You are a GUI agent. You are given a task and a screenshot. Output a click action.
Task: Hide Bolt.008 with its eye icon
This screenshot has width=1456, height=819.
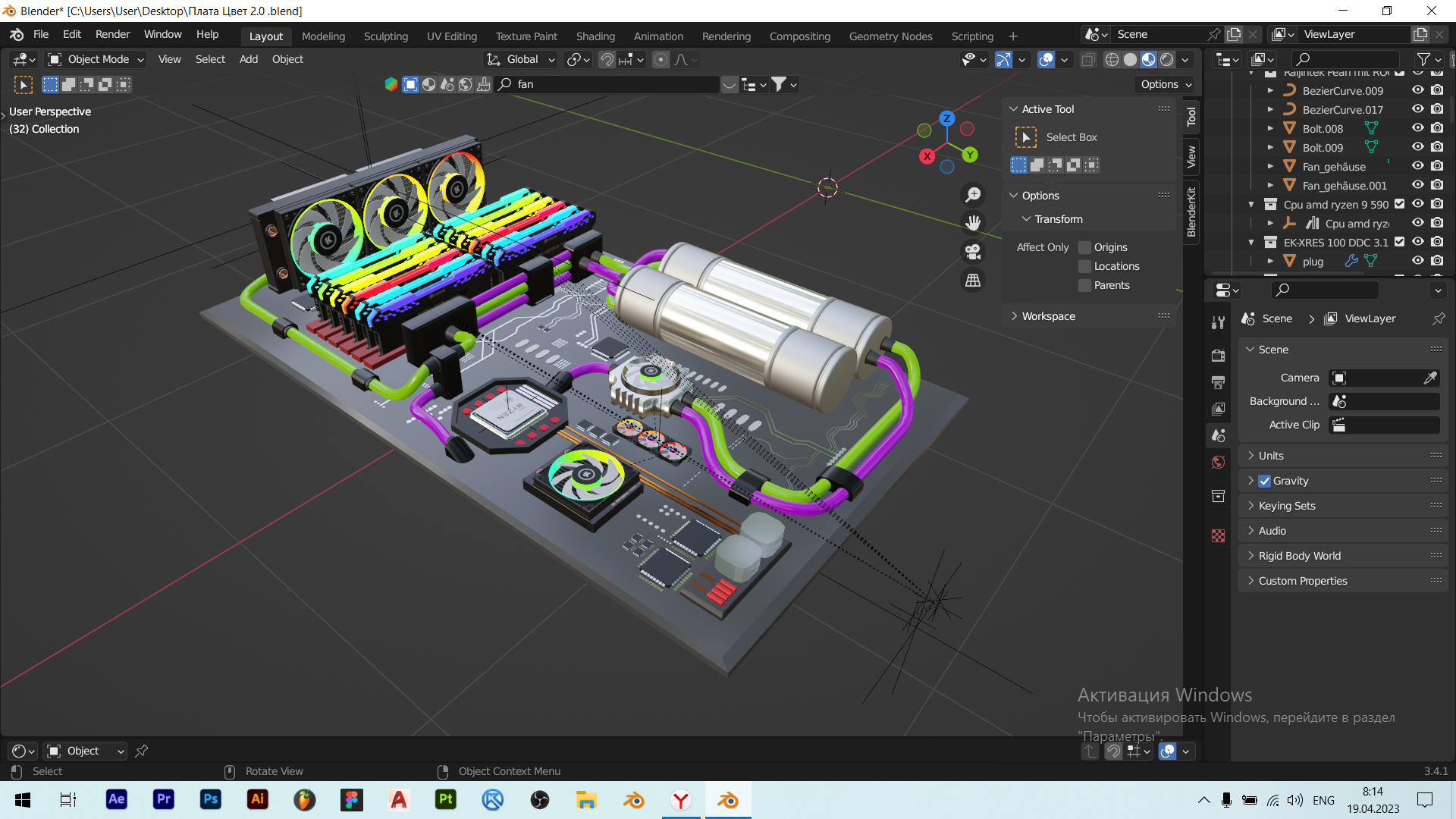(x=1417, y=128)
